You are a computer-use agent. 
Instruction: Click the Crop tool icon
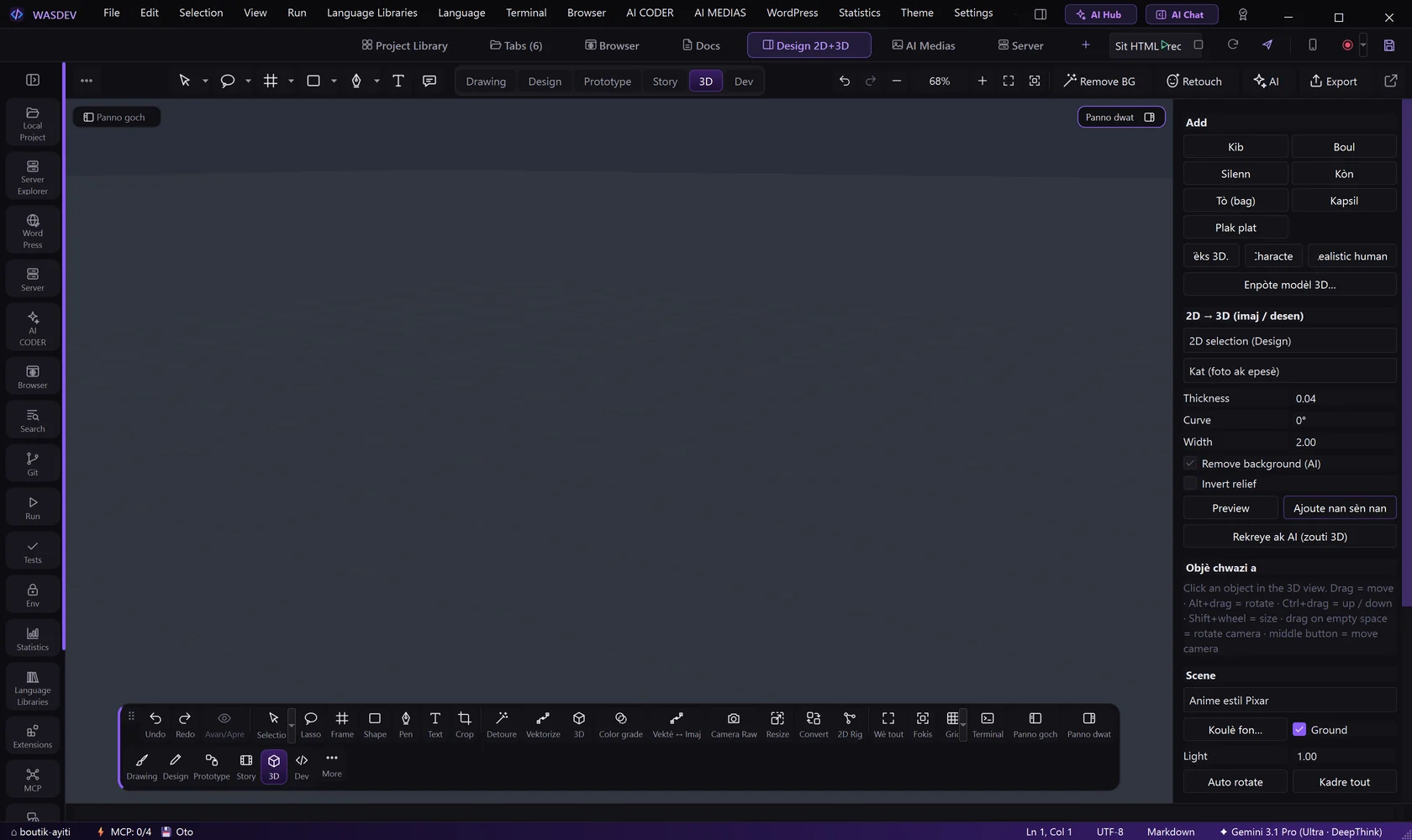click(x=464, y=724)
